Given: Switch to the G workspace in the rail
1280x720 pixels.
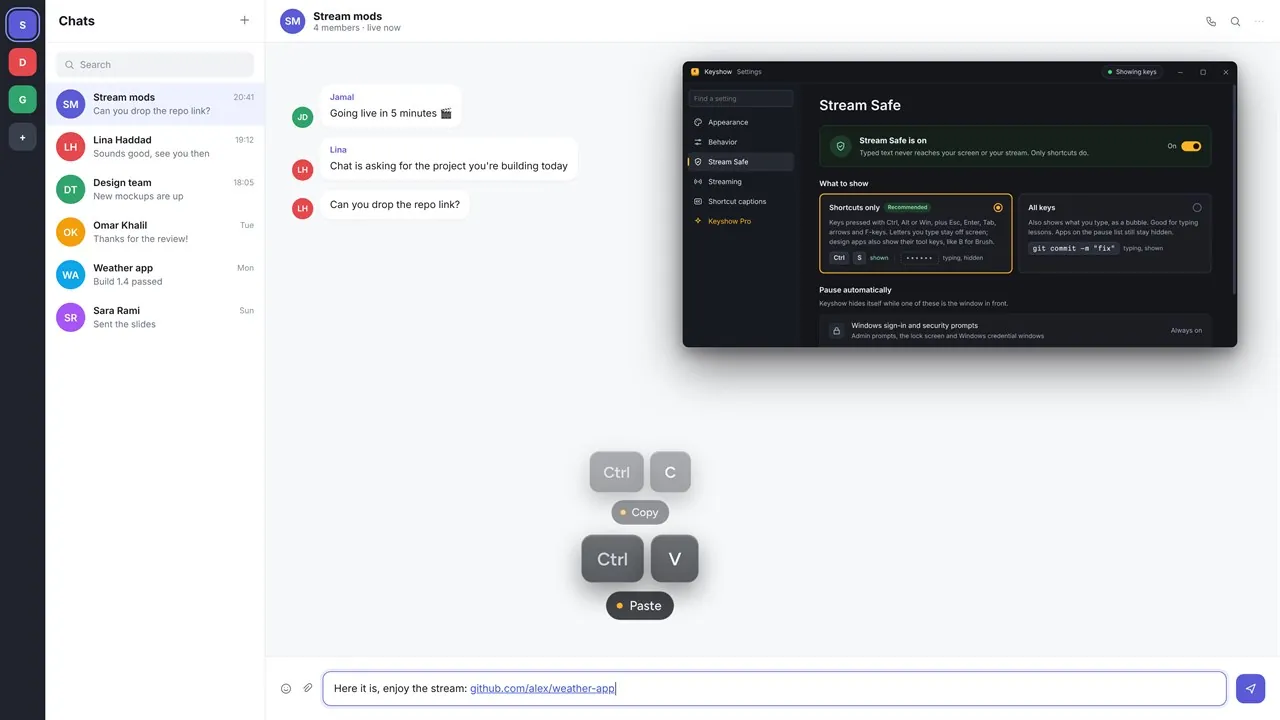Looking at the screenshot, I should click(x=22, y=99).
